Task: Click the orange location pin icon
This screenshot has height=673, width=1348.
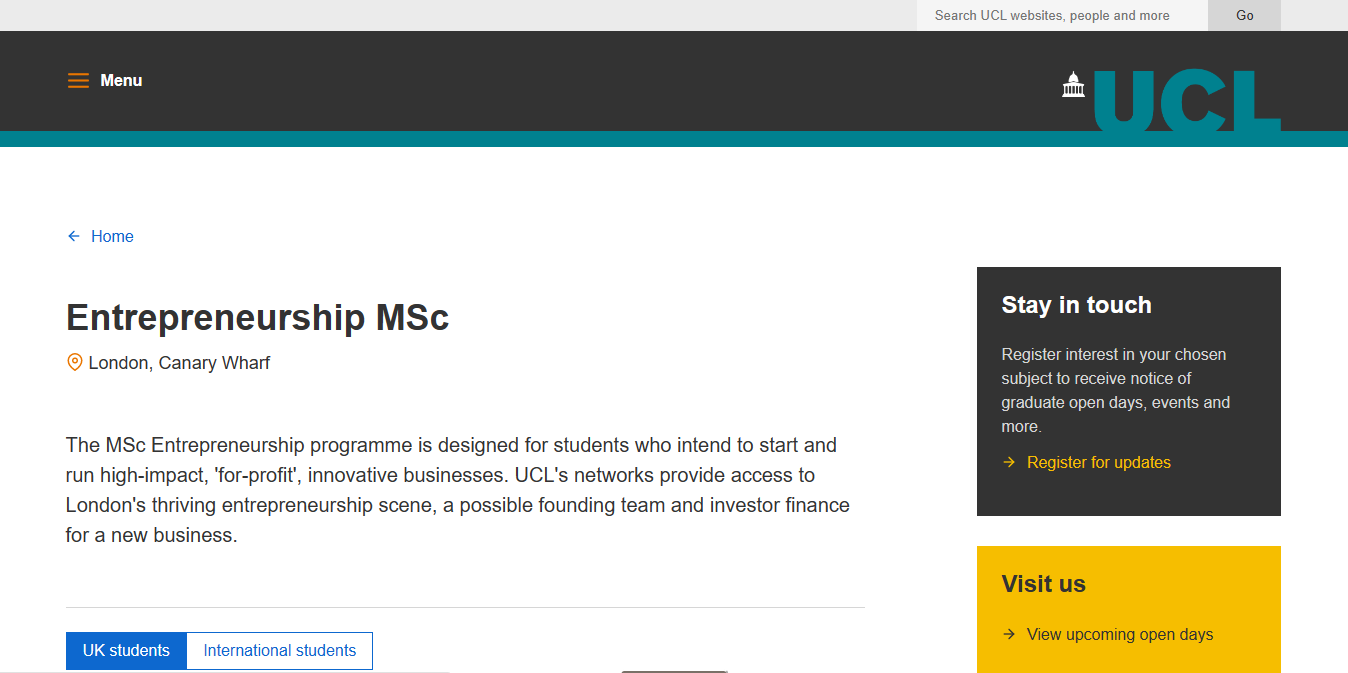Action: [74, 362]
